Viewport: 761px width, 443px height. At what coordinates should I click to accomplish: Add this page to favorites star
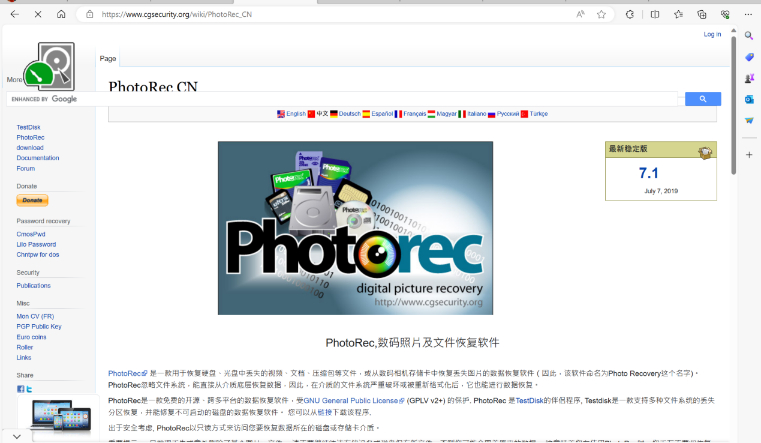(x=601, y=14)
